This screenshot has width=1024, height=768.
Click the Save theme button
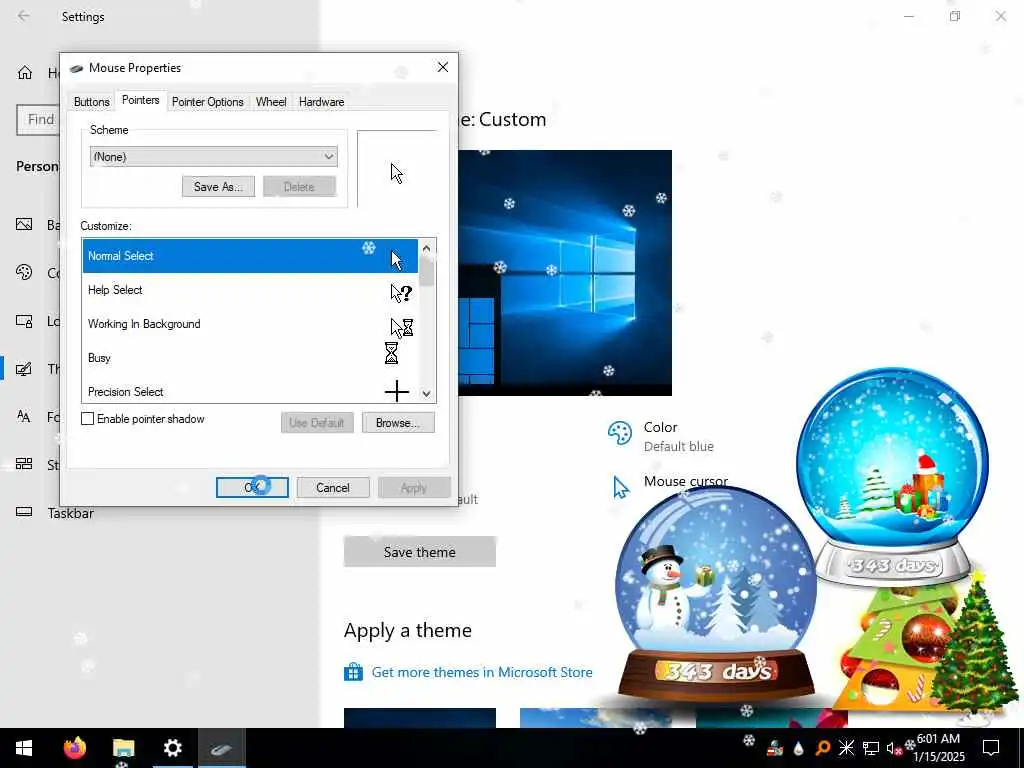coord(420,552)
